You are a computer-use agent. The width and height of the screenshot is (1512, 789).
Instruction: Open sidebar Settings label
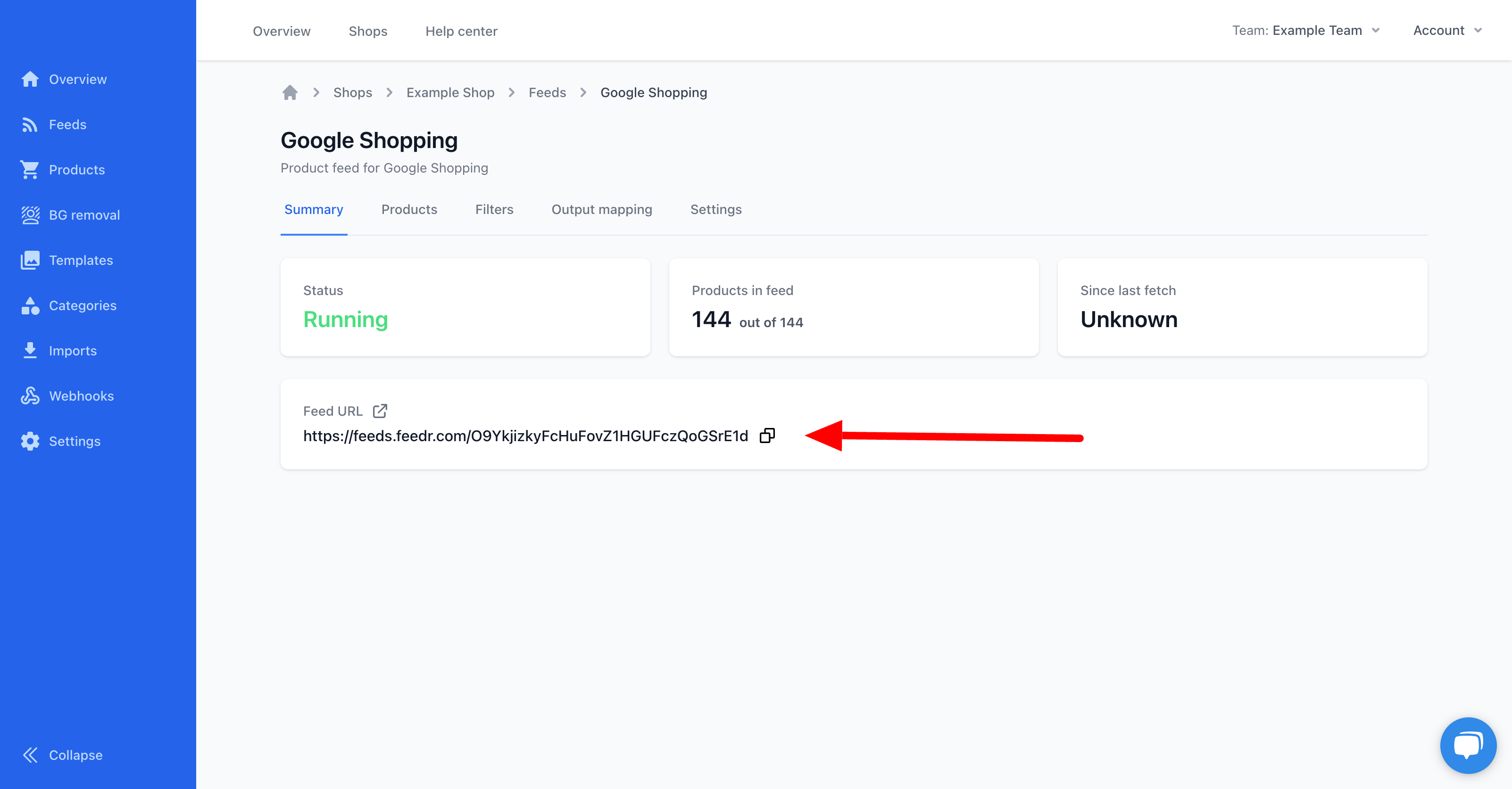[75, 441]
